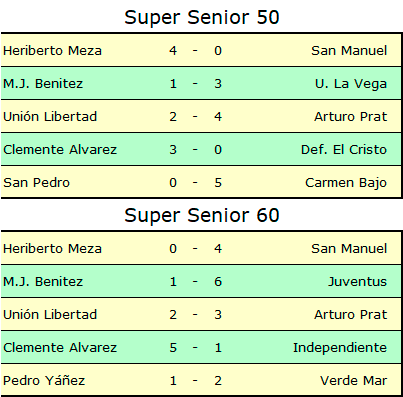Click the Pedro Yáñez team name
Image resolution: width=403 pixels, height=397 pixels.
pyautogui.click(x=44, y=380)
